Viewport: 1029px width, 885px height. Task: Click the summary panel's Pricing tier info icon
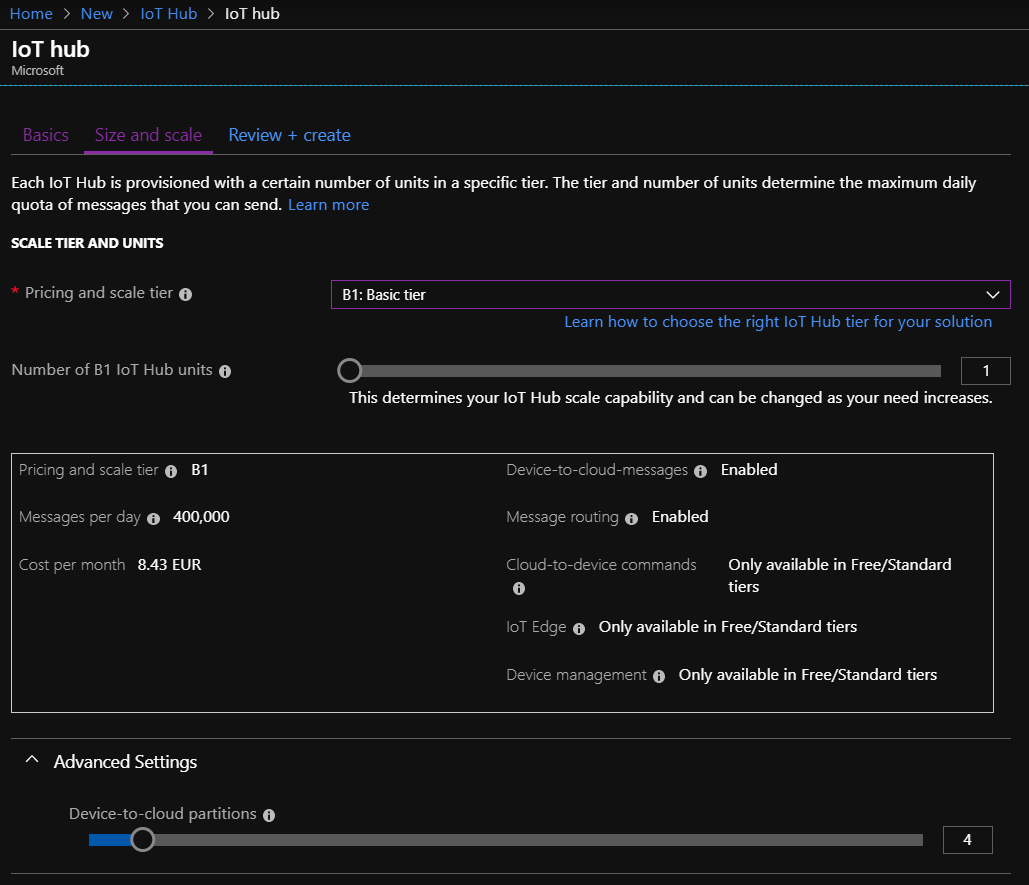(171, 470)
